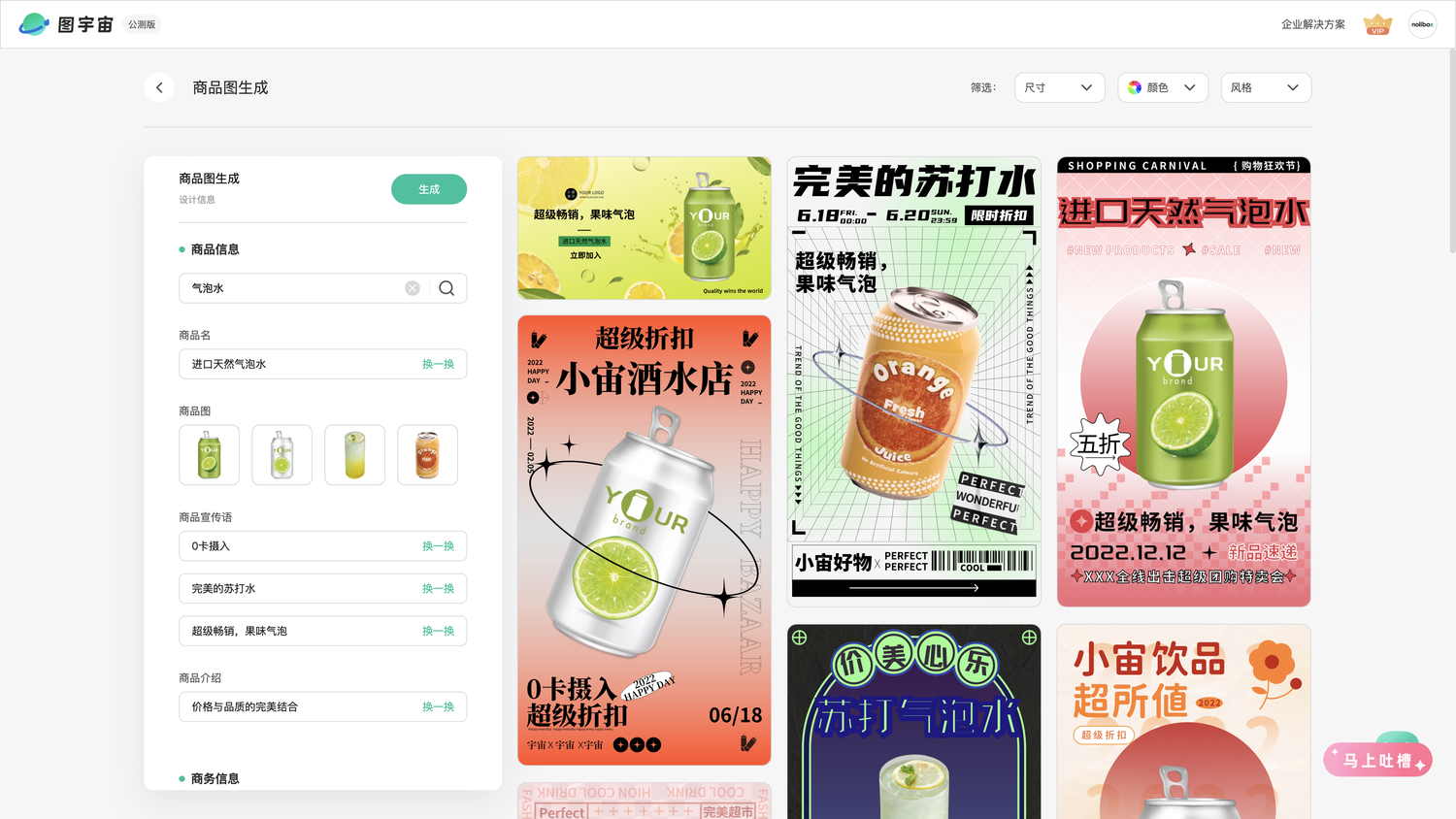Open the 尺寸 filter dropdown
1456x819 pixels.
pyautogui.click(x=1059, y=87)
